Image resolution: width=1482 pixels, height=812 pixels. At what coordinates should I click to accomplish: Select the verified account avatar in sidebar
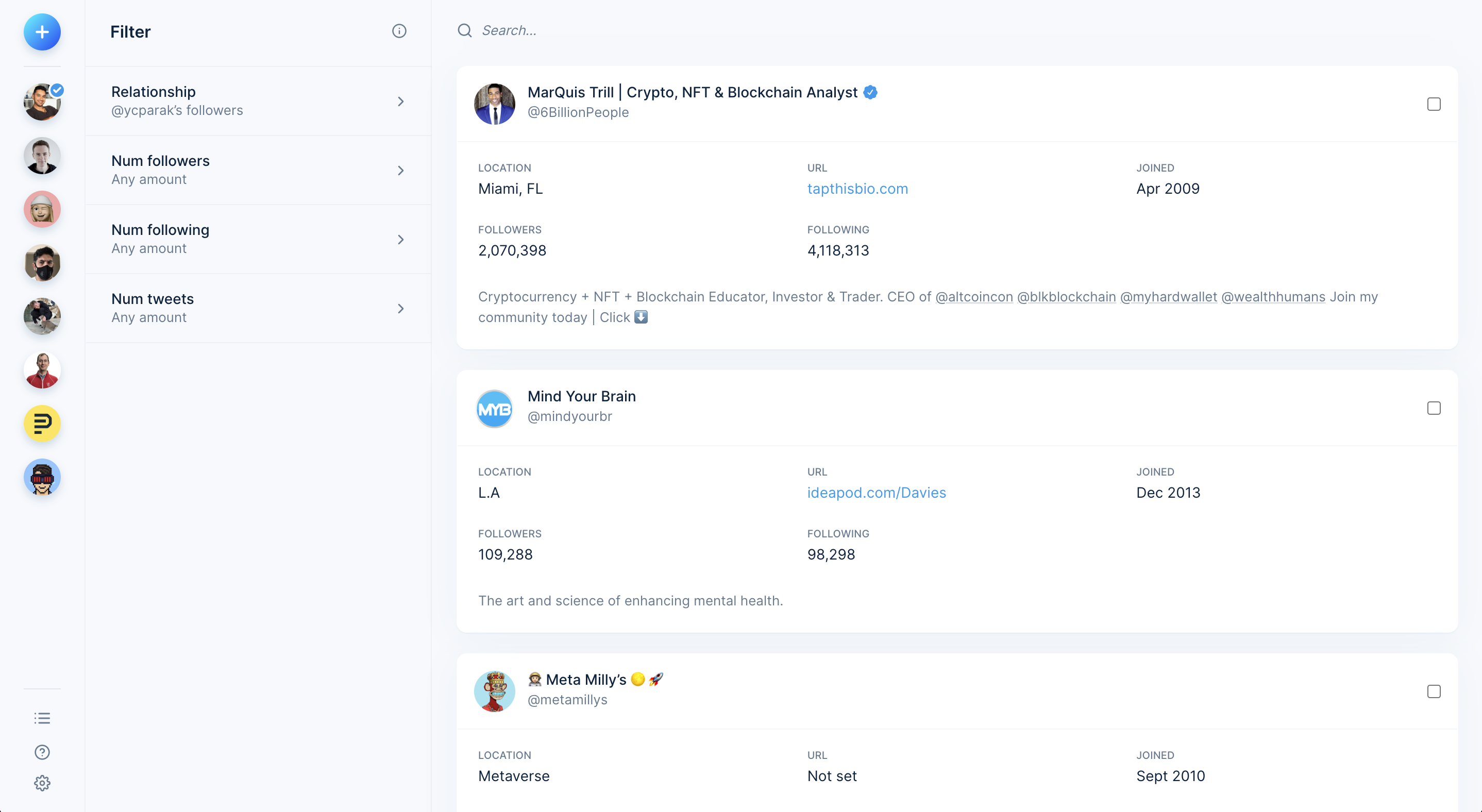[x=42, y=103]
